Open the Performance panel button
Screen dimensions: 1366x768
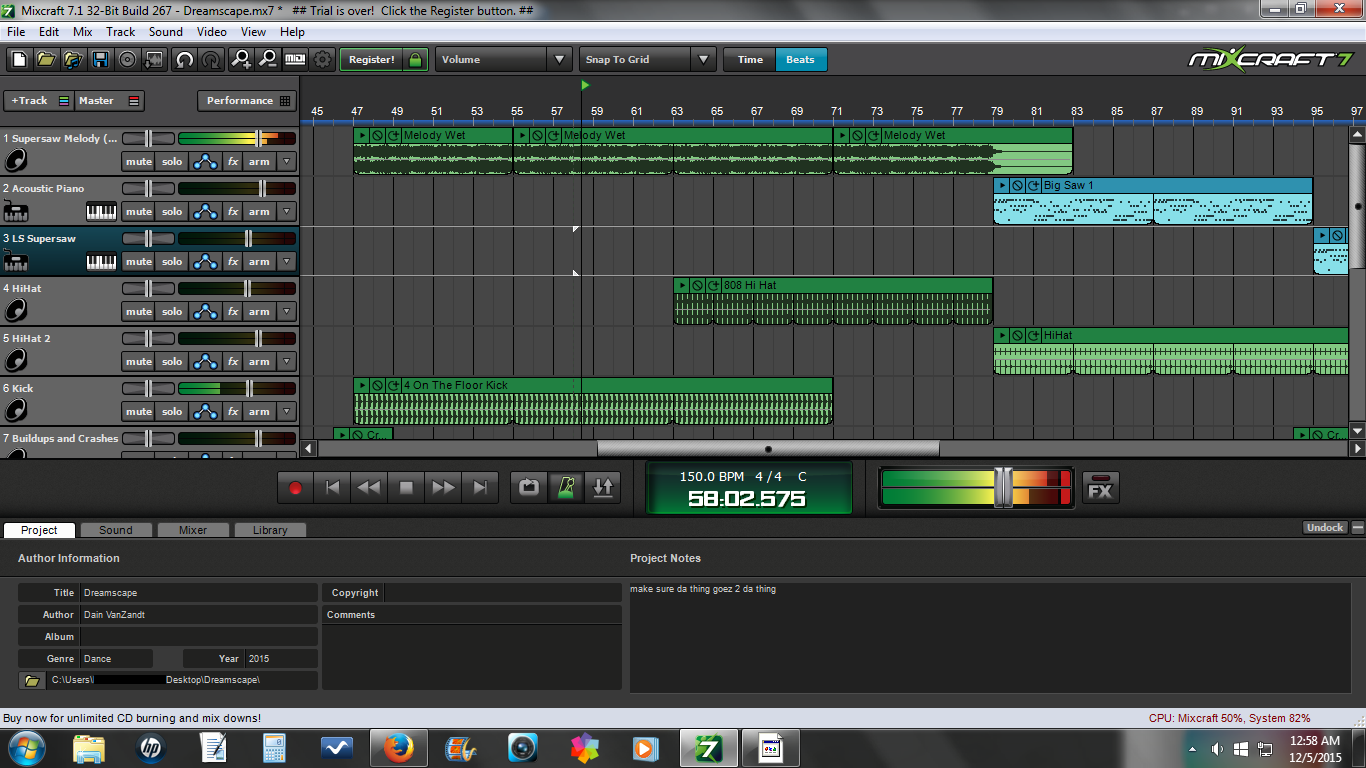coord(246,100)
